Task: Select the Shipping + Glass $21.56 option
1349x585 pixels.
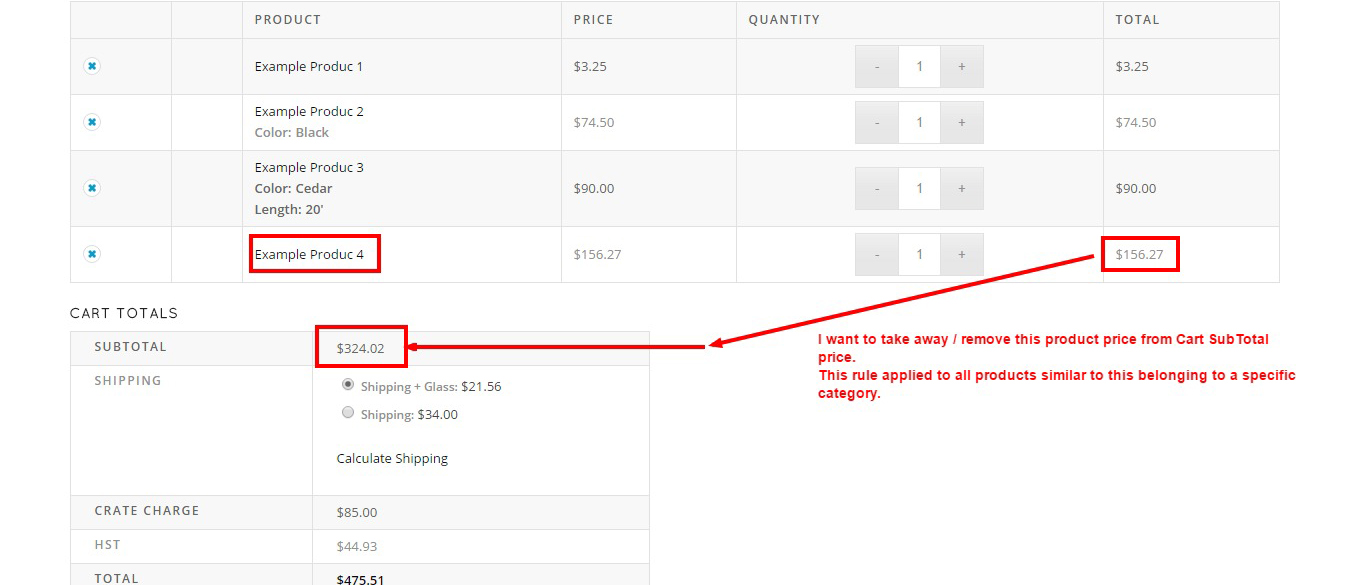Action: click(x=348, y=384)
